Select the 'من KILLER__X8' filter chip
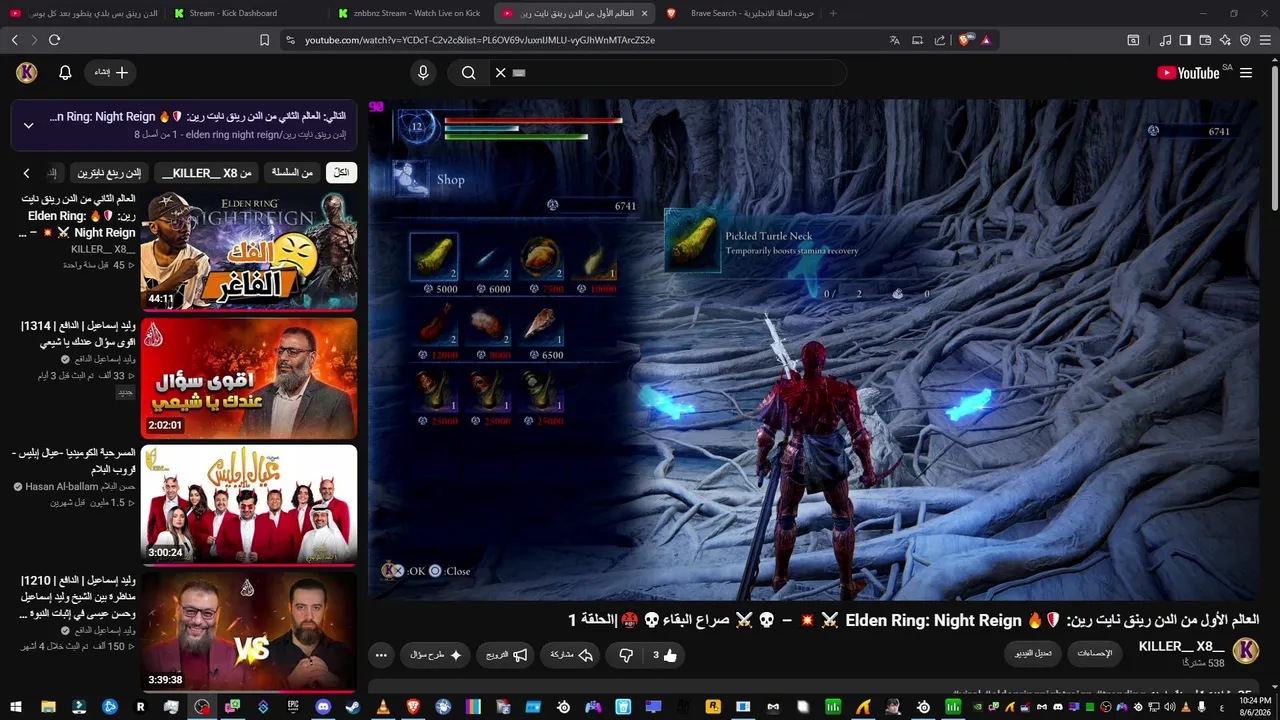Viewport: 1280px width, 720px height. (207, 173)
